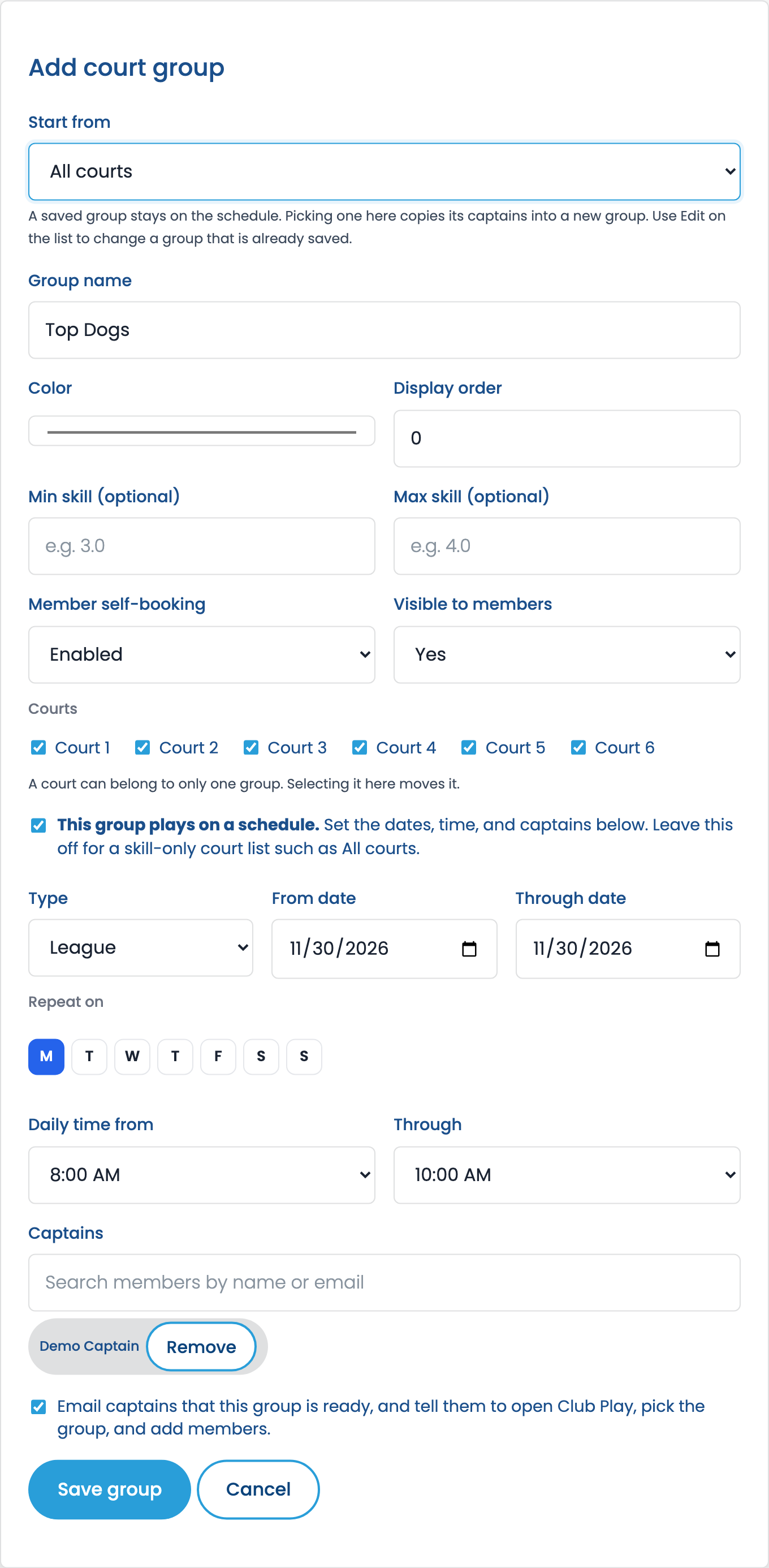The width and height of the screenshot is (769, 1568).
Task: Click the Group name field
Action: click(384, 330)
